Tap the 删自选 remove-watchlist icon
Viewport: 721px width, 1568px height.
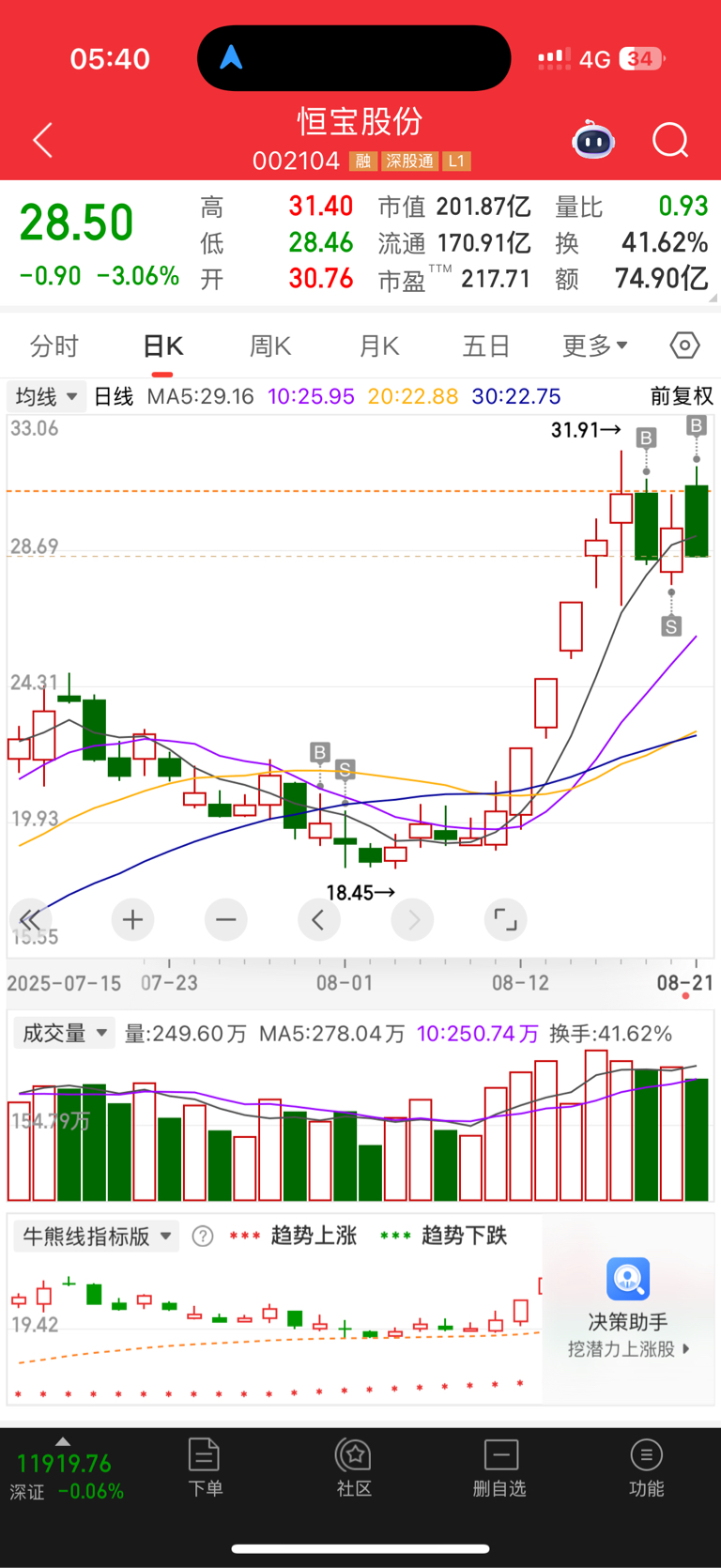(500, 1455)
